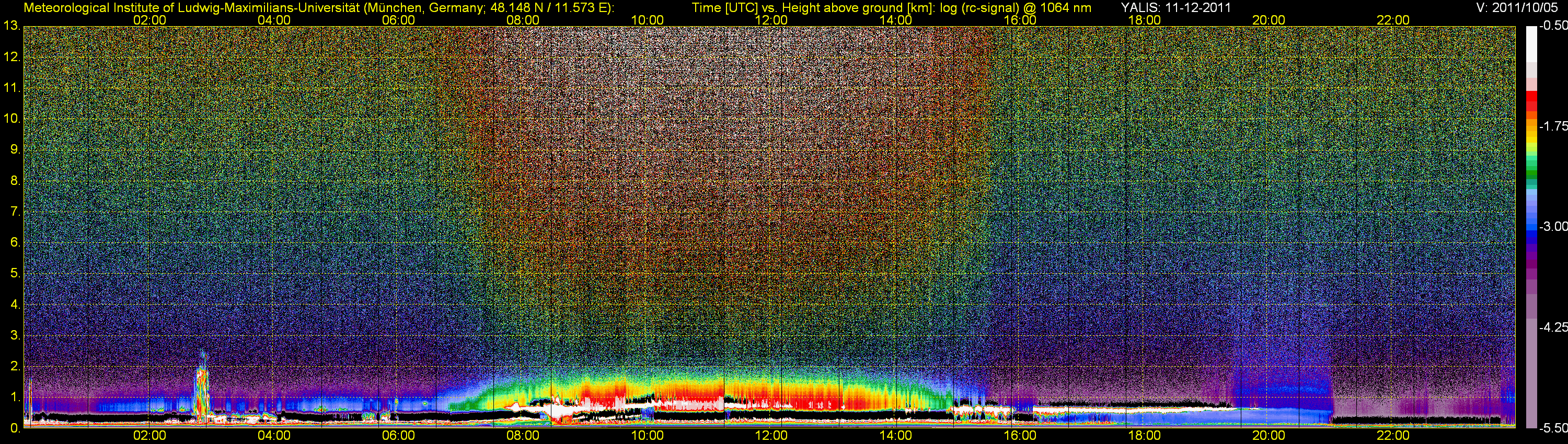Select the 16:00 label on bottom time axis

(x=1020, y=436)
